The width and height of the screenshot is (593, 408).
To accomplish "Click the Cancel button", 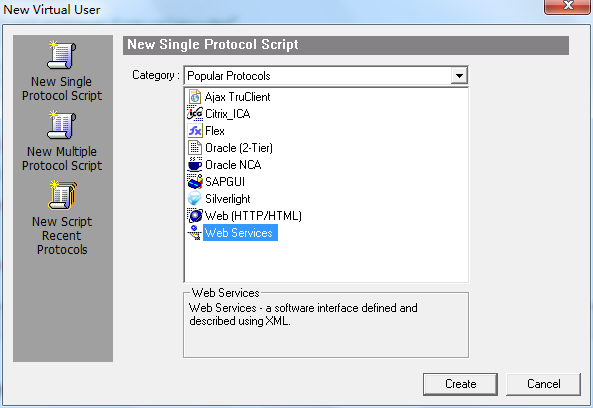I will tap(543, 384).
